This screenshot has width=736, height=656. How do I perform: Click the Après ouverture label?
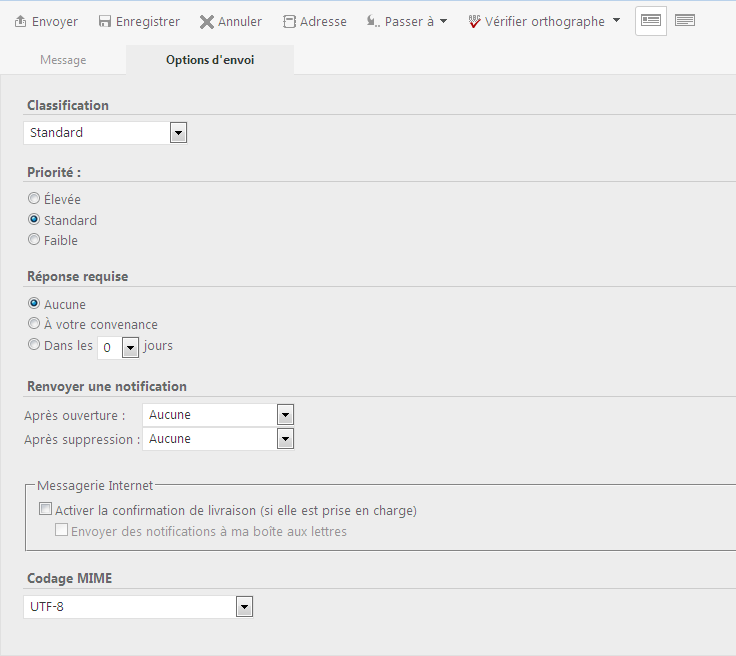[75, 415]
